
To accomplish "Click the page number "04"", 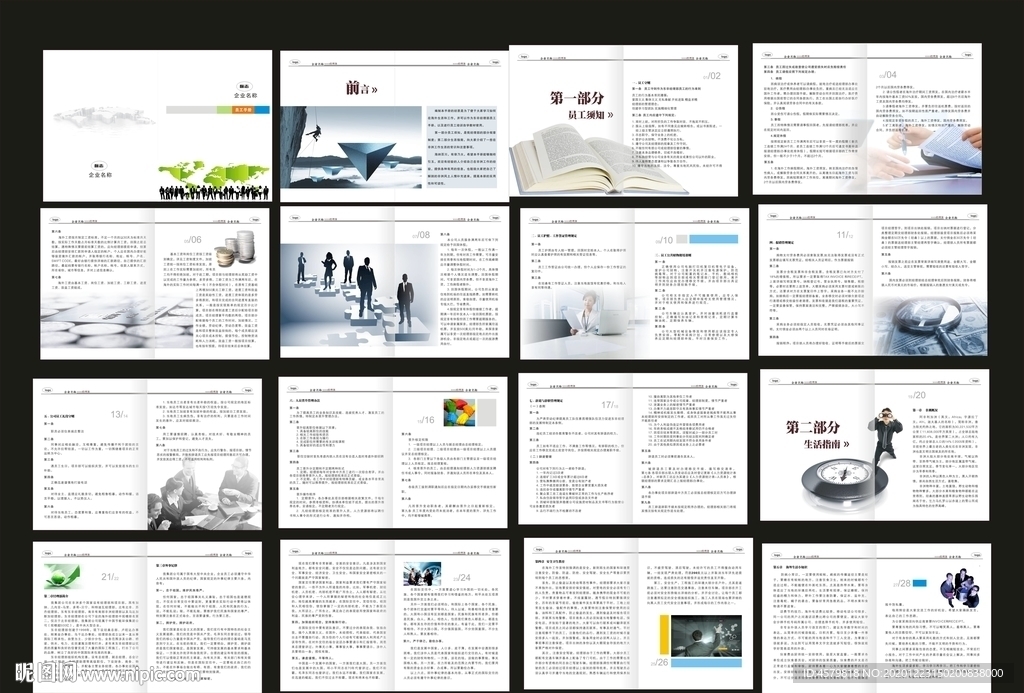I will (891, 75).
